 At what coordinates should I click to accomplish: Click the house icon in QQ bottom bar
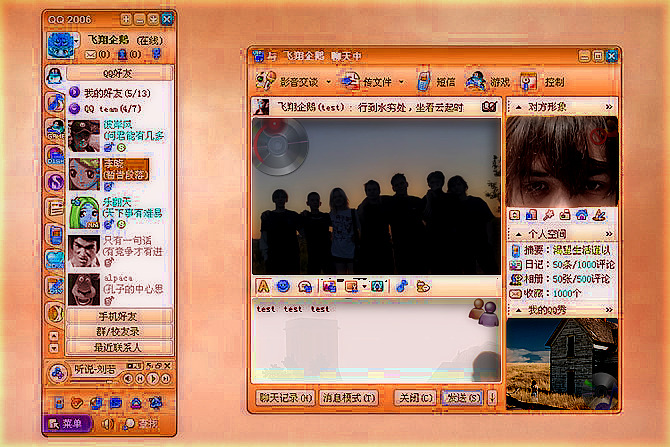click(136, 403)
